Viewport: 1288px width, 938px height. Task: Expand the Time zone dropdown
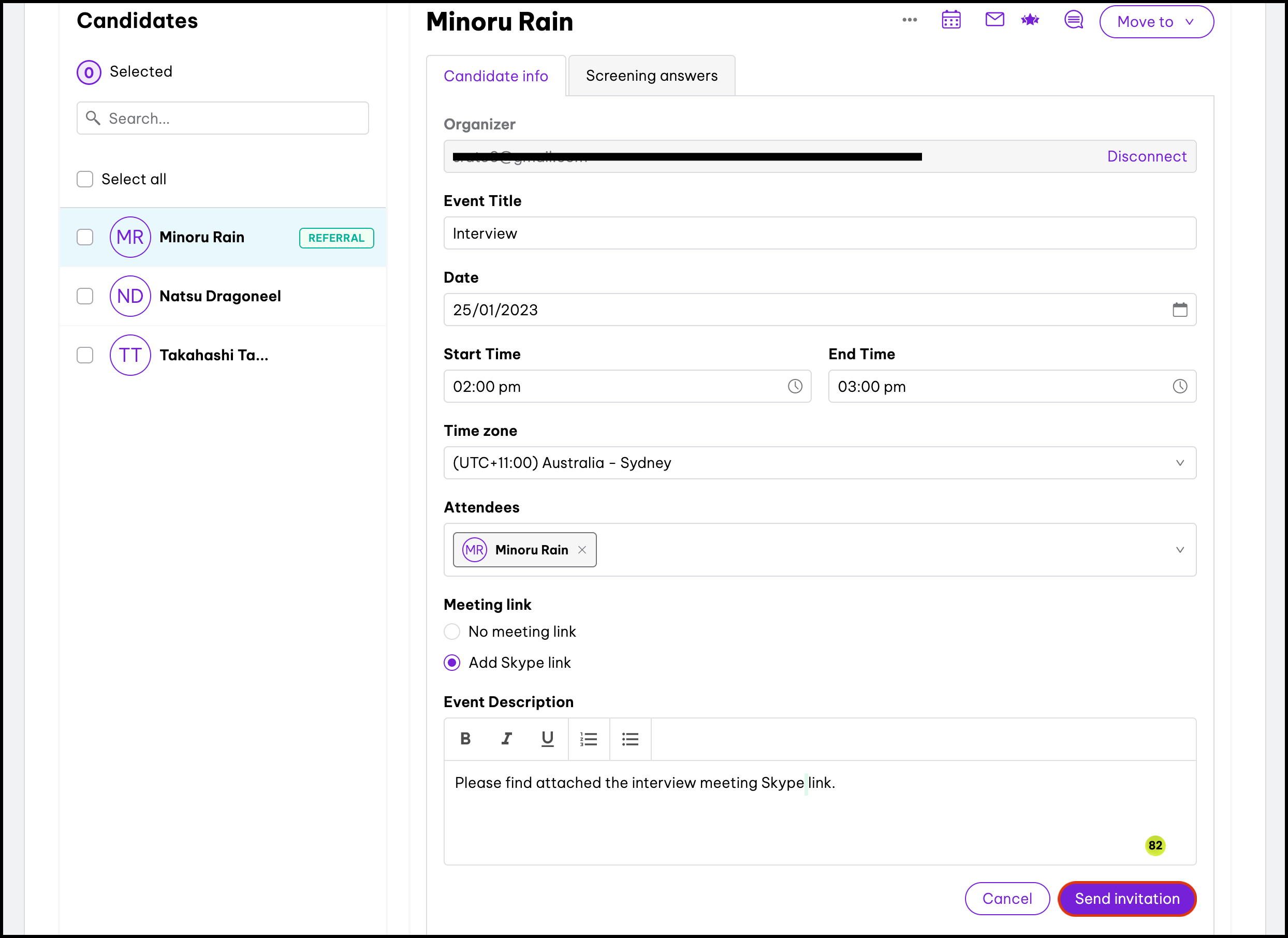[x=1179, y=463]
